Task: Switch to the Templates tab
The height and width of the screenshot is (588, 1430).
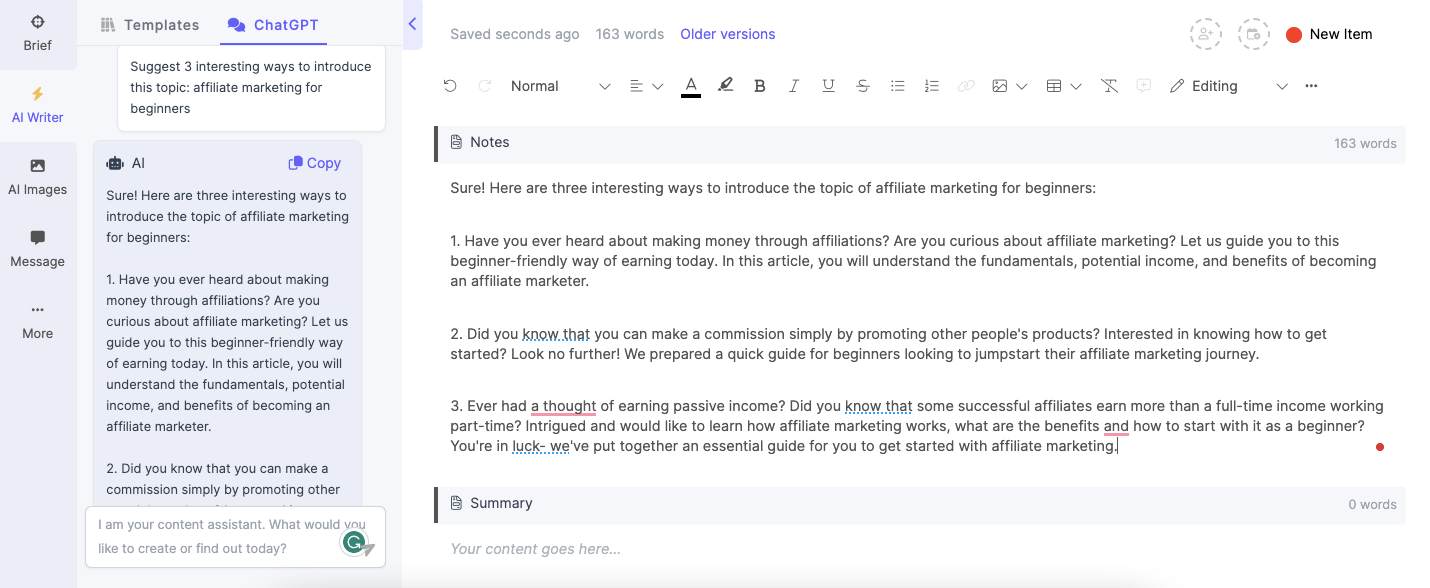Action: [x=149, y=24]
